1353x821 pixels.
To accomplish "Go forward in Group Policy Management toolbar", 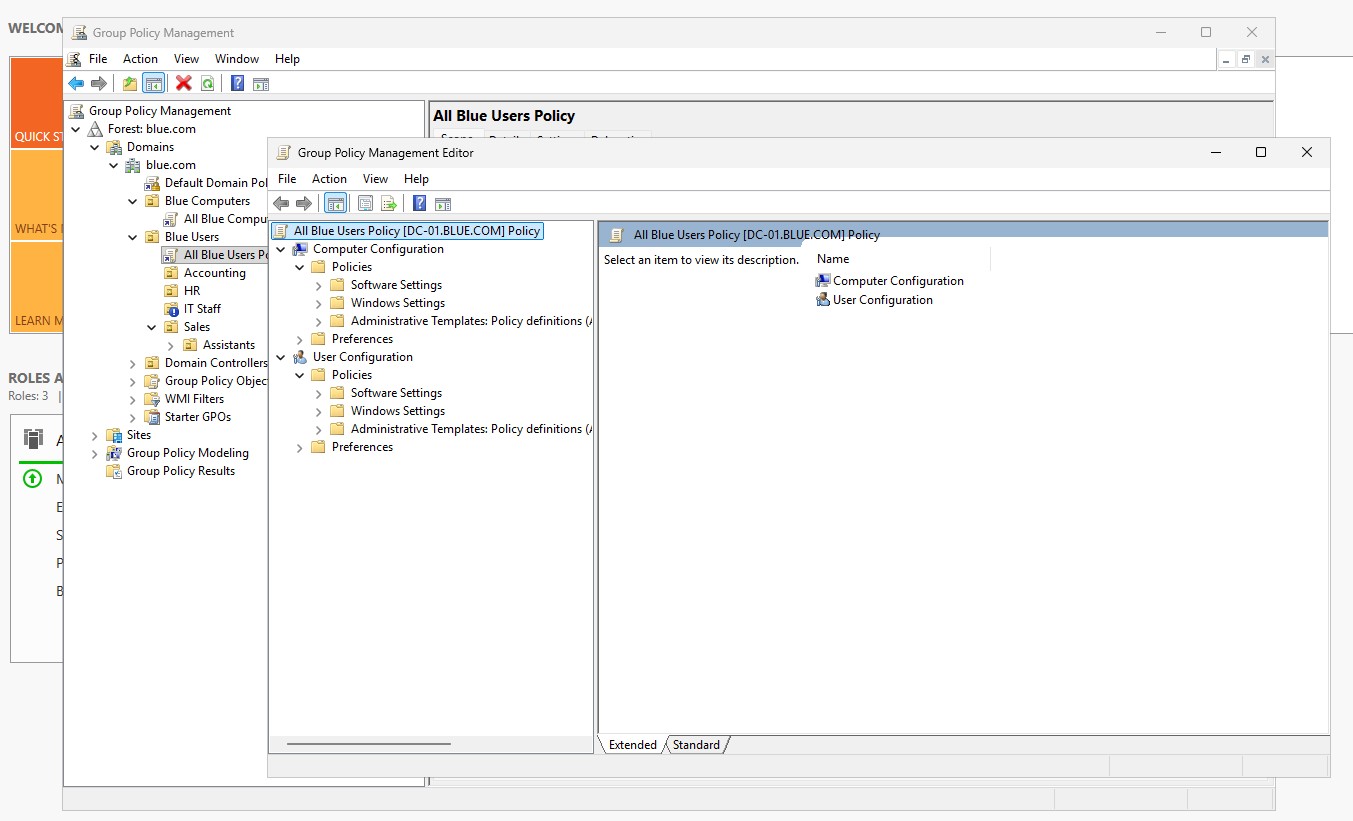I will tap(98, 83).
